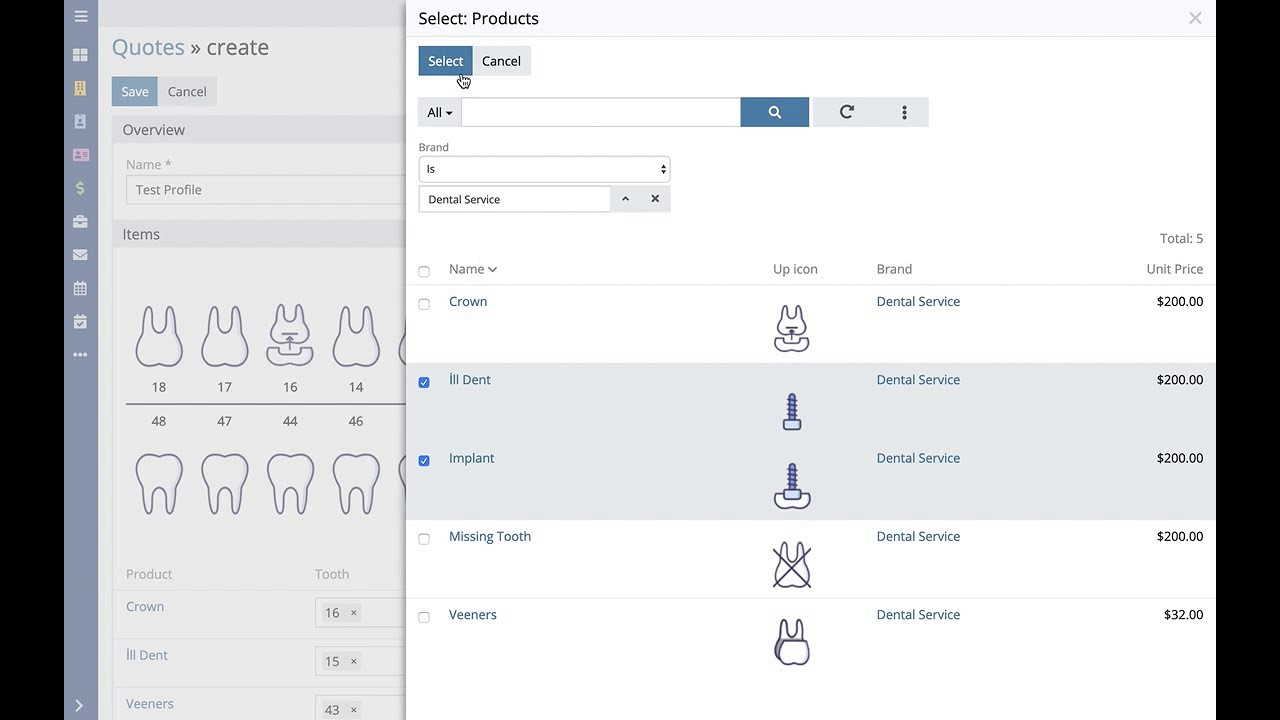Show more sidebar items via the ellipsis
Screen dimensions: 1280x720
81,355
